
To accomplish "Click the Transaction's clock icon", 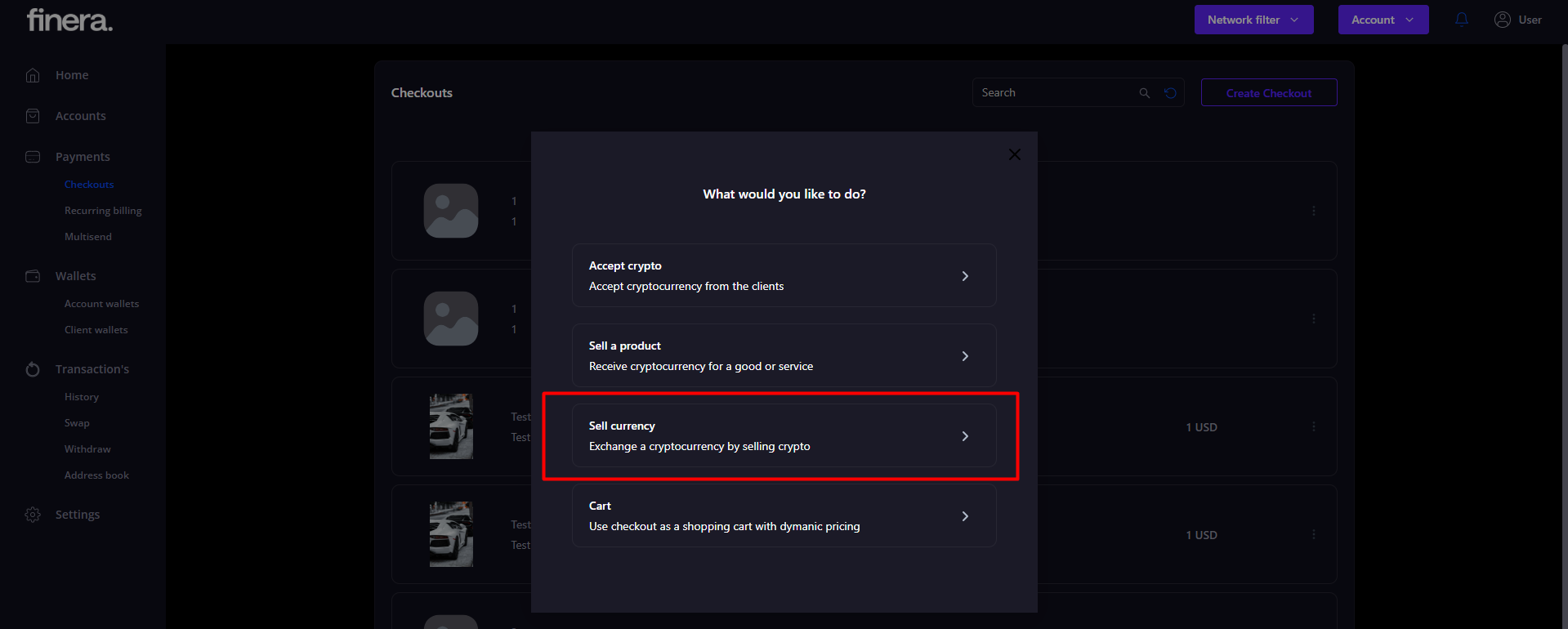I will tap(33, 369).
